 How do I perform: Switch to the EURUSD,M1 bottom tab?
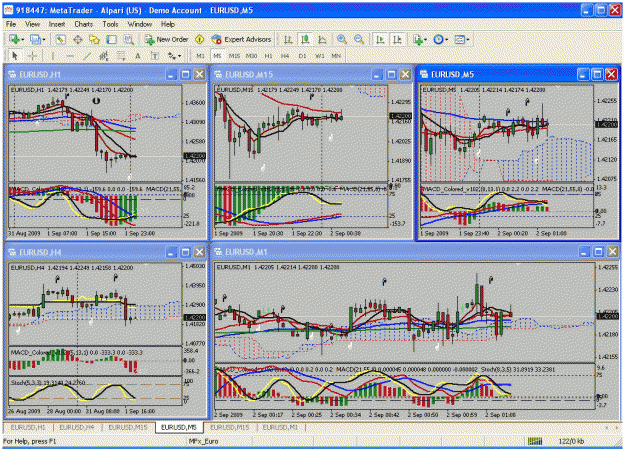[280, 427]
